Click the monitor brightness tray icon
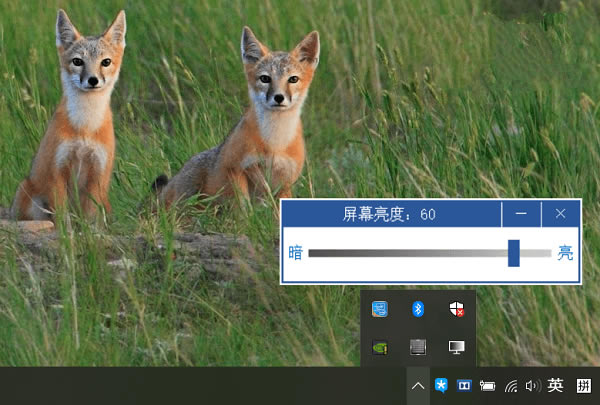 click(457, 348)
